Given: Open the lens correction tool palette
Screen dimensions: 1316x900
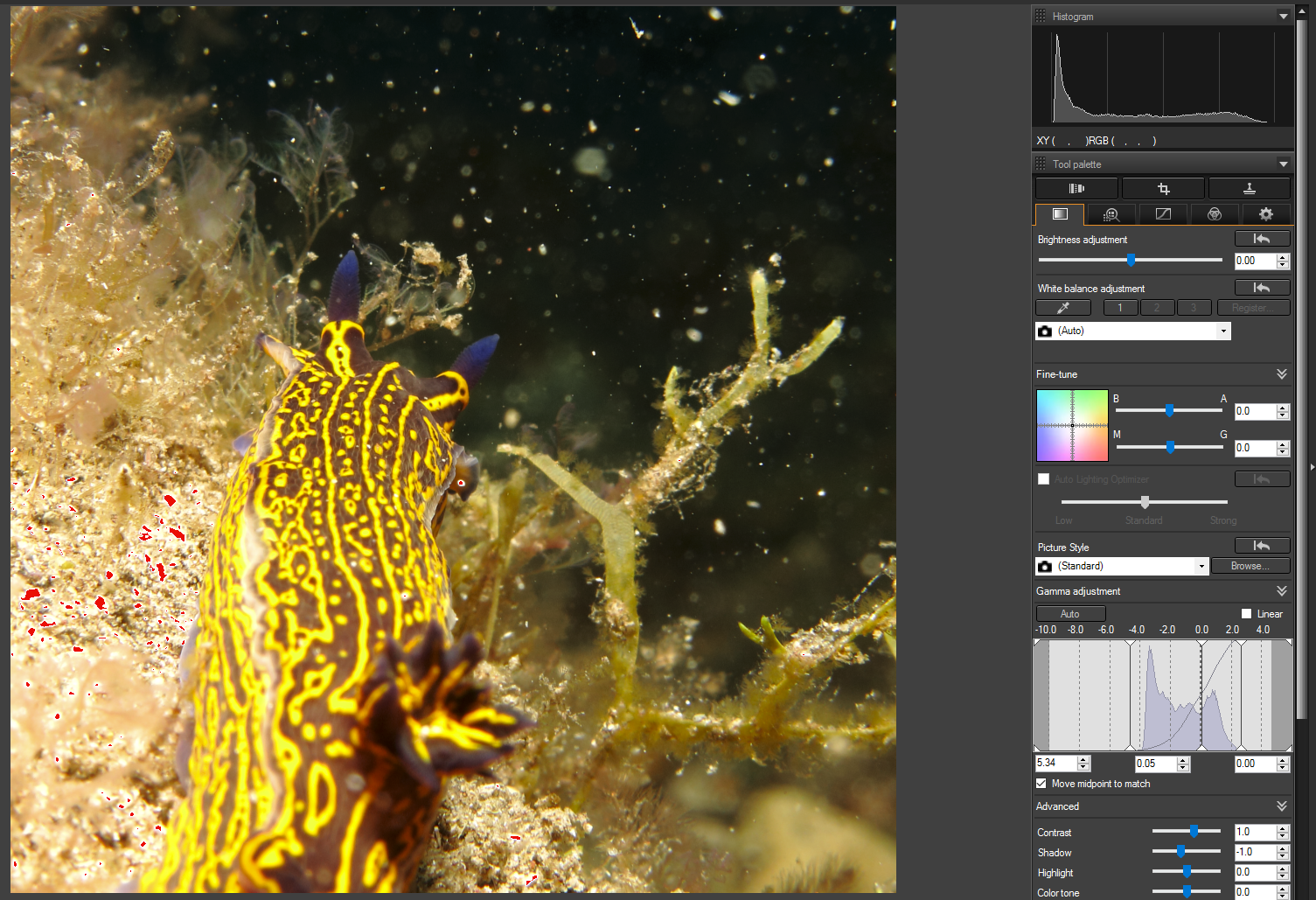Looking at the screenshot, I should pos(1076,189).
